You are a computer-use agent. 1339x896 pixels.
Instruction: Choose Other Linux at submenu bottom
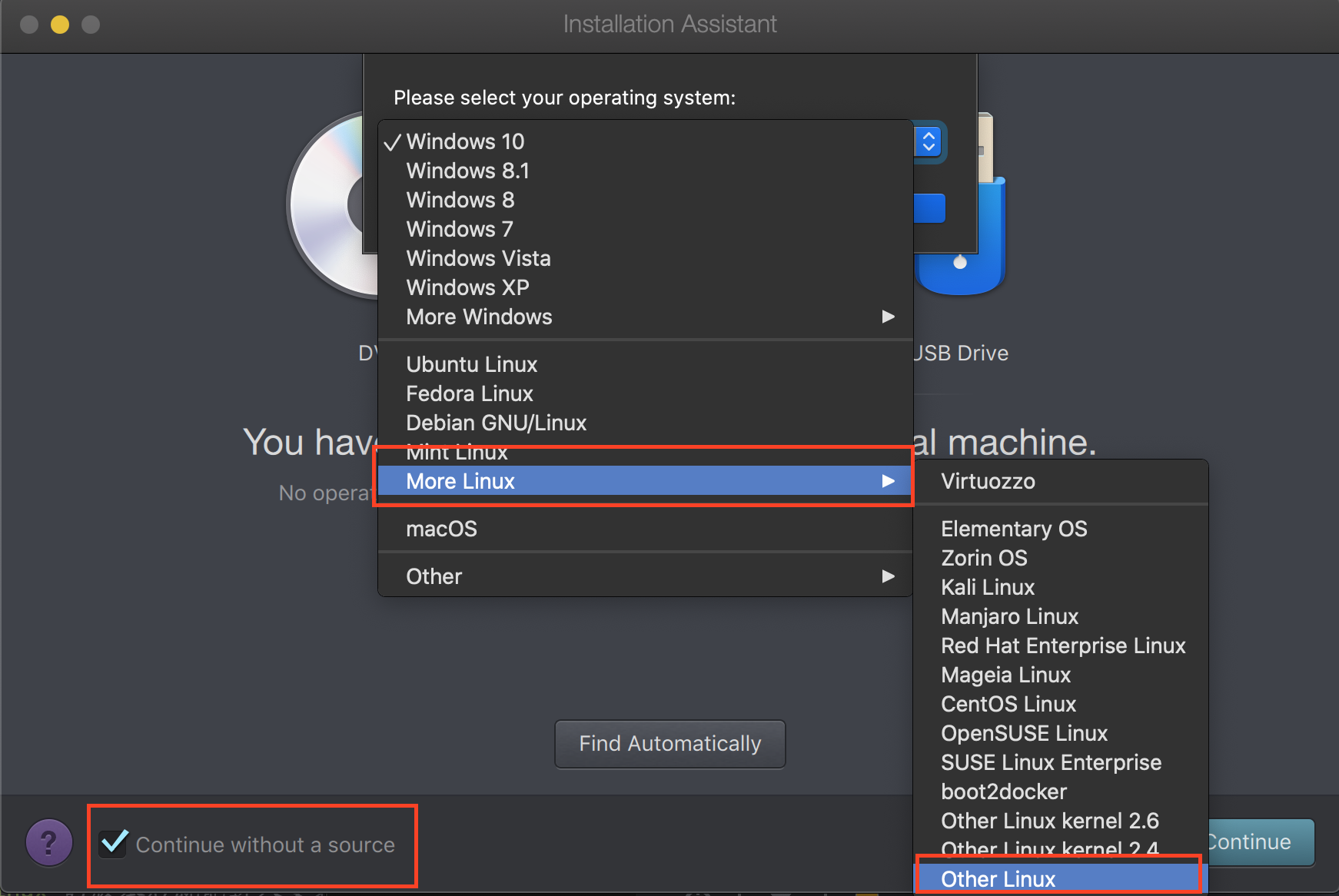tap(1061, 879)
